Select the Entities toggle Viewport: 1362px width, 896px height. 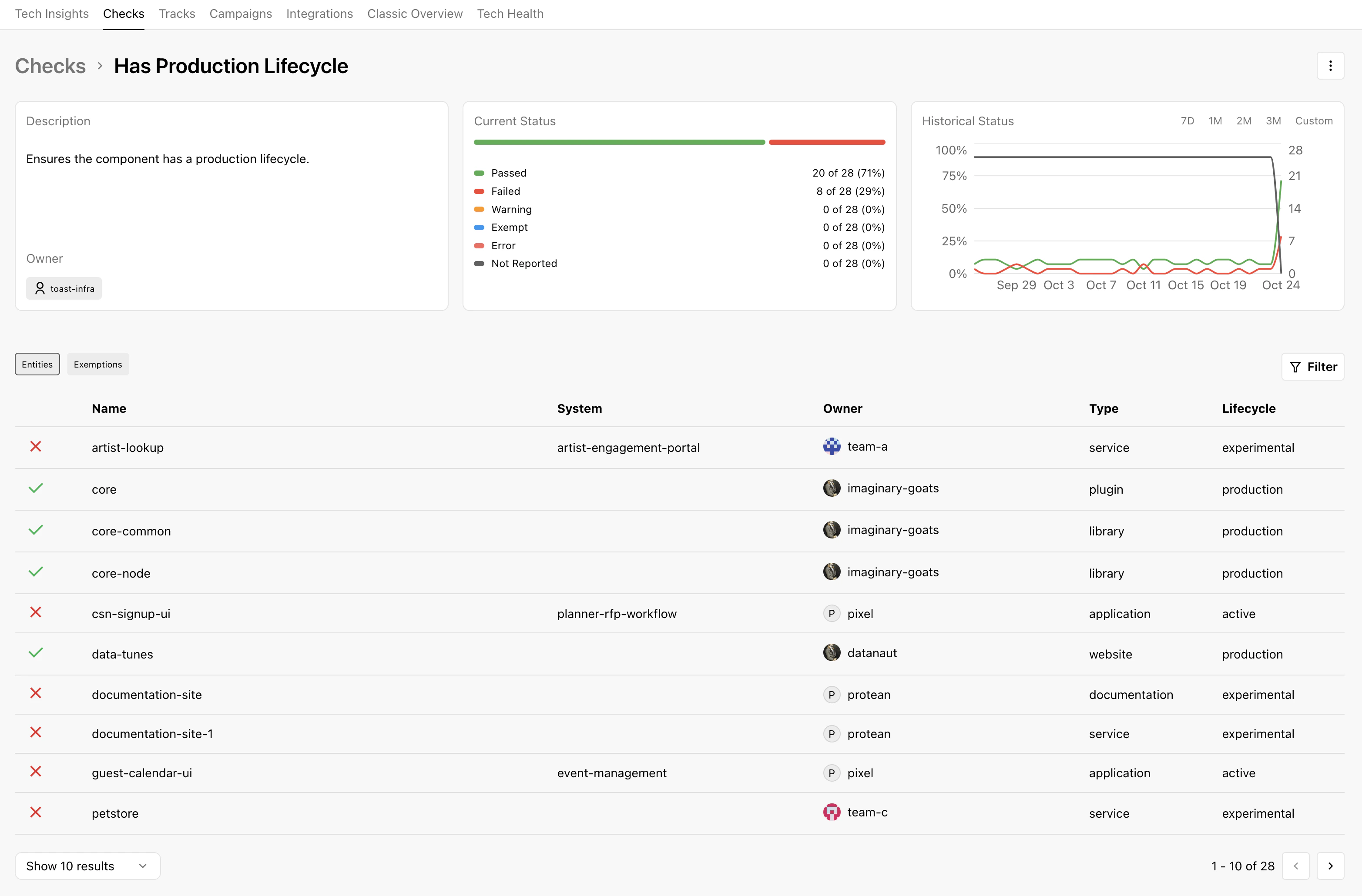[37, 364]
